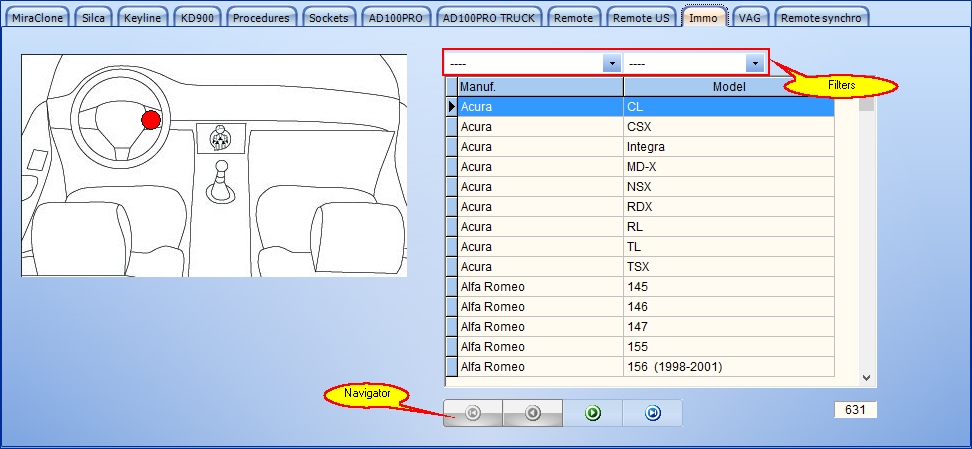Go to first record in navigator
Viewport: 972px width, 449px height.
coord(473,413)
